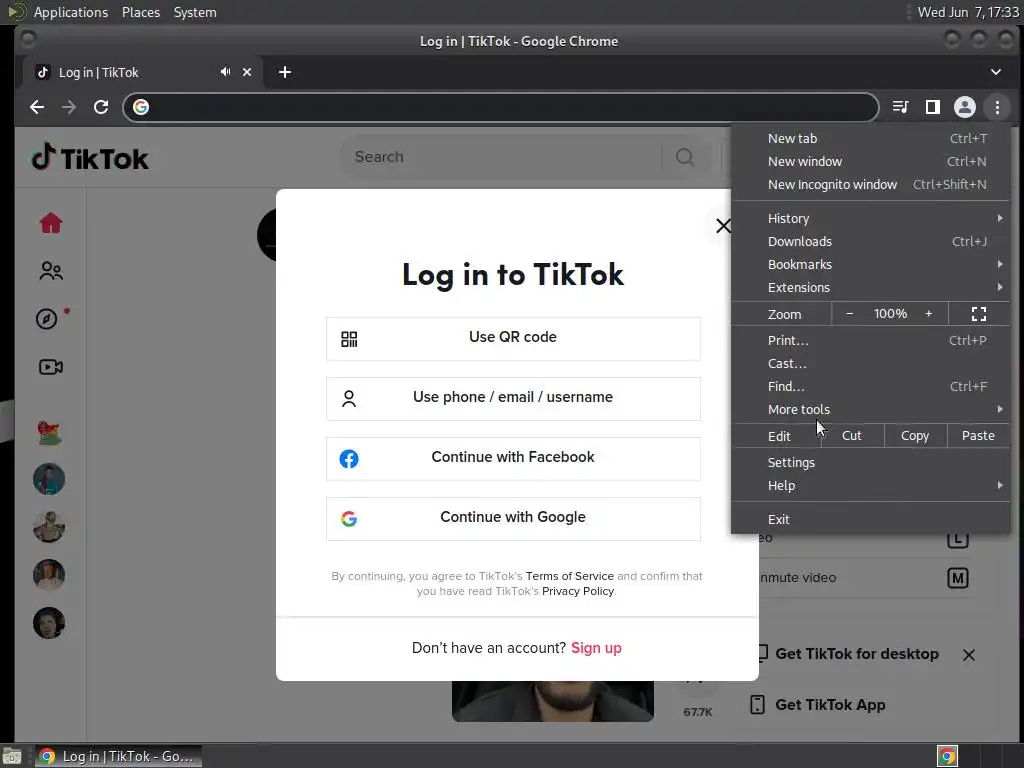Decrease zoom with the minus button

click(x=849, y=314)
